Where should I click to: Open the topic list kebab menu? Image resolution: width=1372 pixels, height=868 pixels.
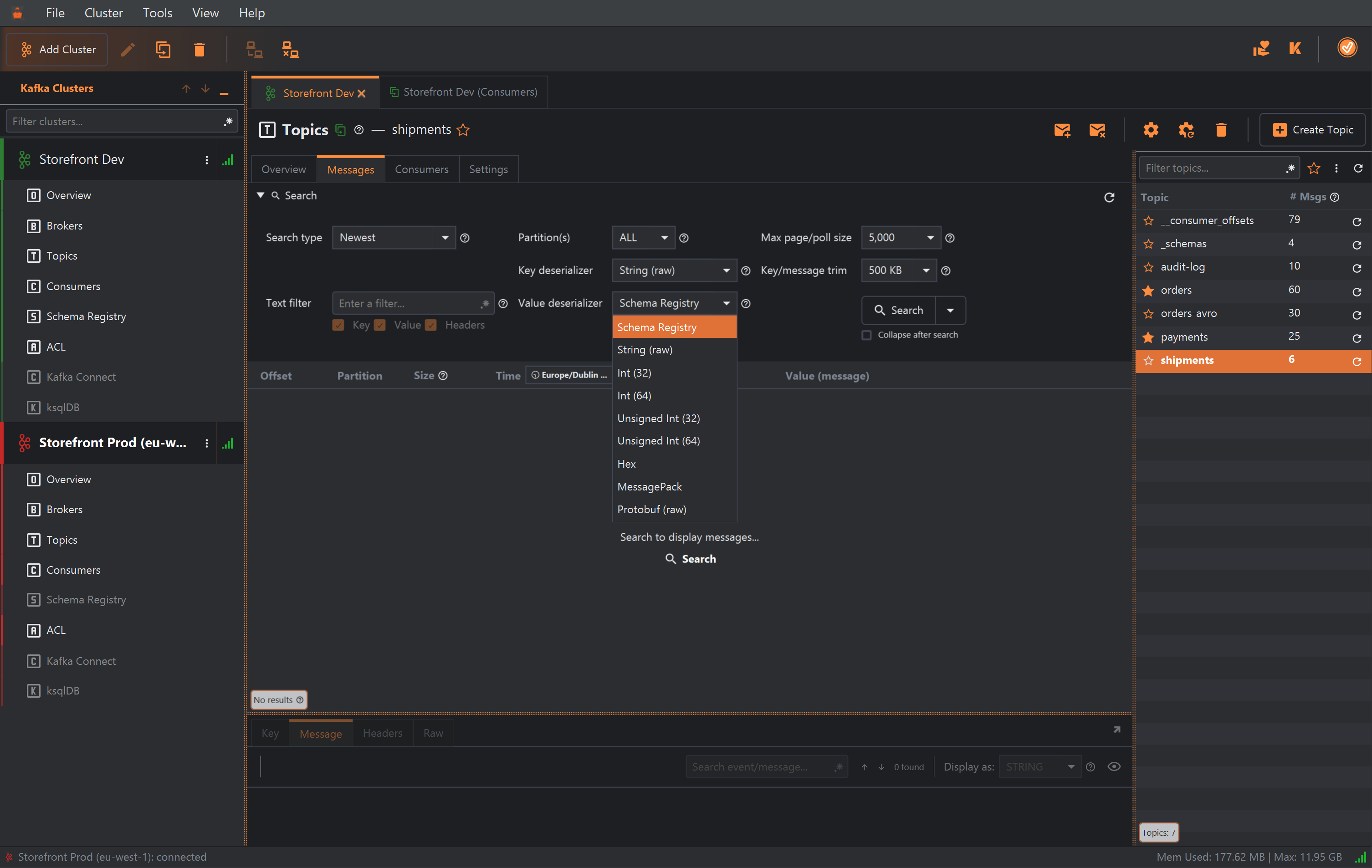pyautogui.click(x=1336, y=168)
